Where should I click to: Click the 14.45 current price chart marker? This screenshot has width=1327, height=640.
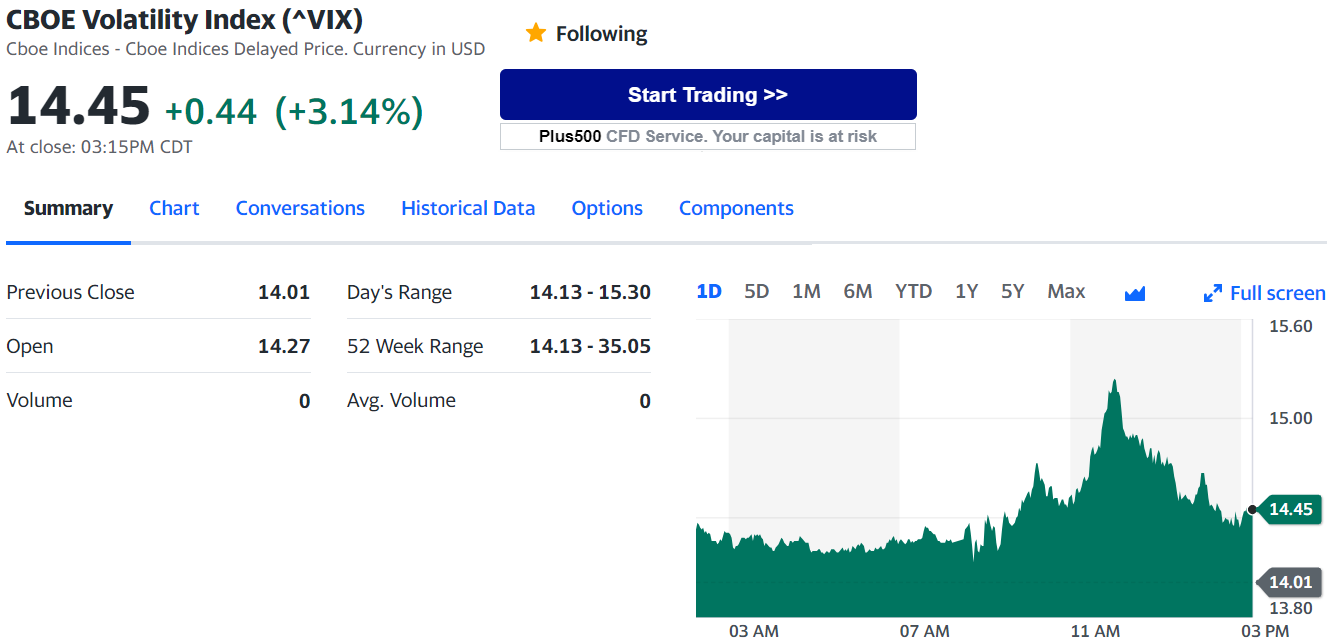(x=1290, y=509)
